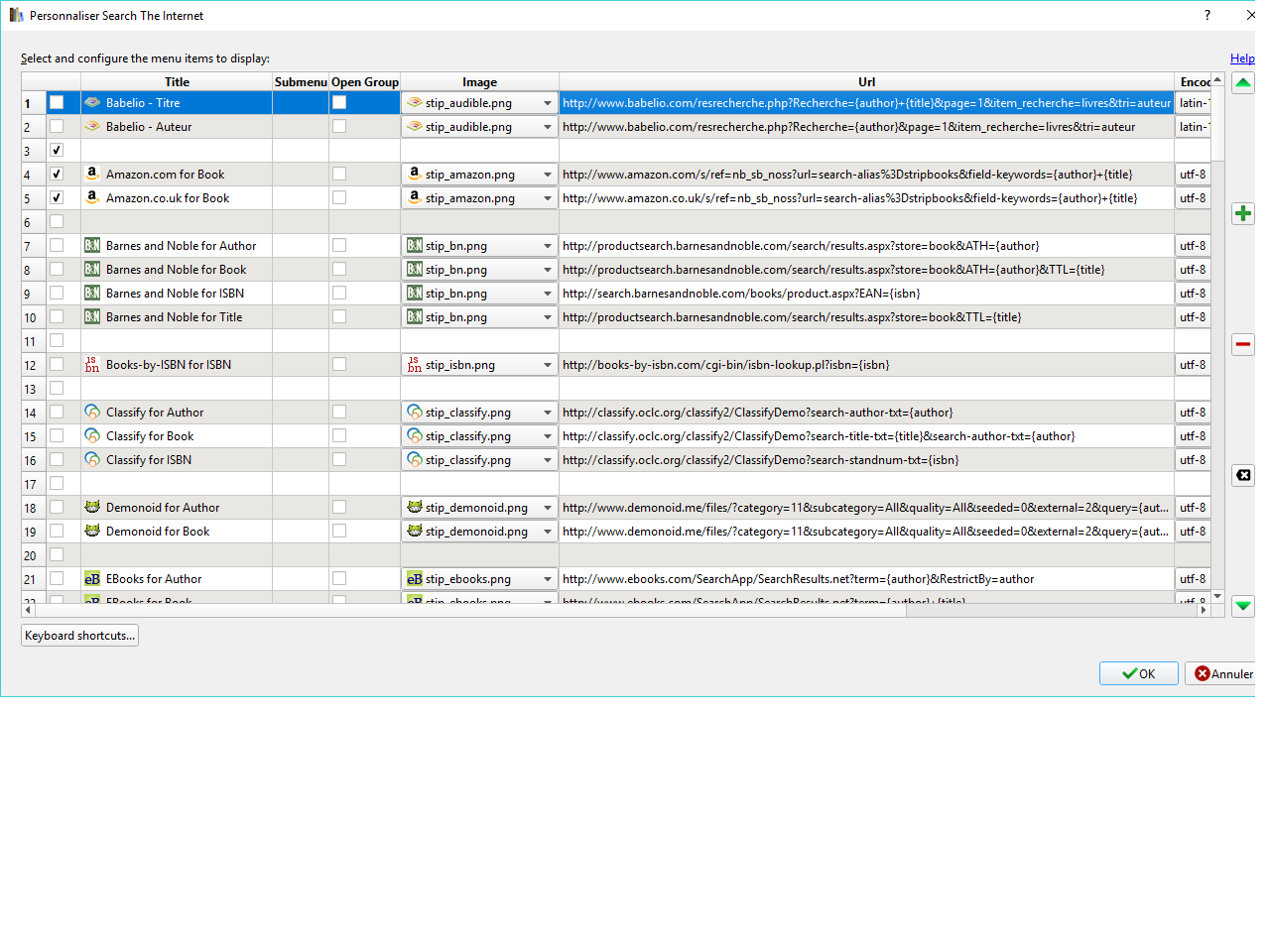Click the search.barnesandnoble.com product URL cell
The image size is (1270, 952).
[866, 294]
